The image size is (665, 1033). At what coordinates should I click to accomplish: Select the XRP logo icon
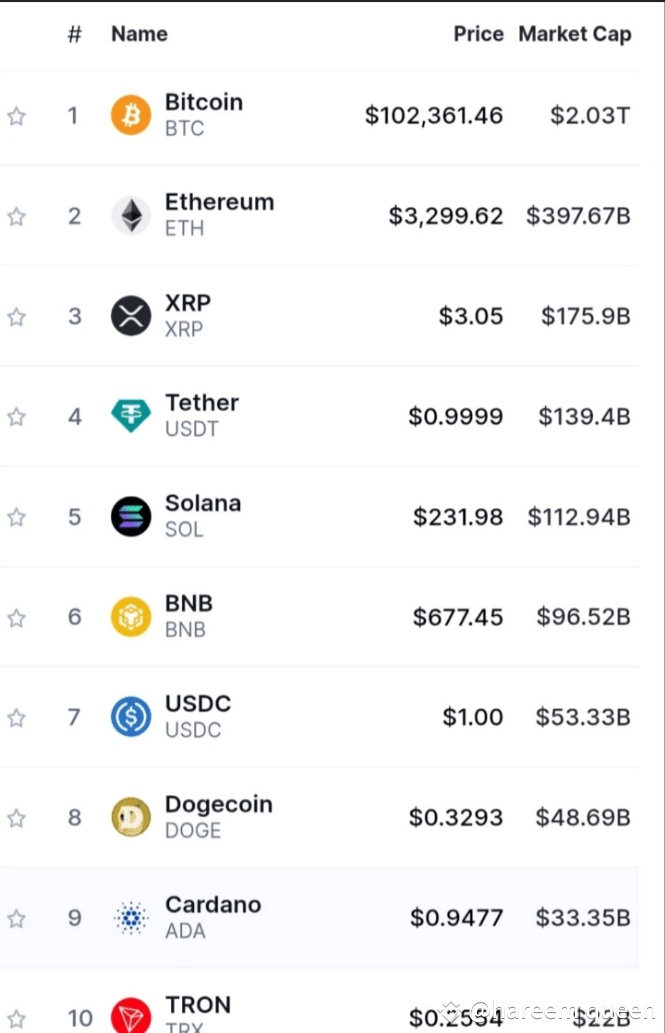(x=130, y=316)
